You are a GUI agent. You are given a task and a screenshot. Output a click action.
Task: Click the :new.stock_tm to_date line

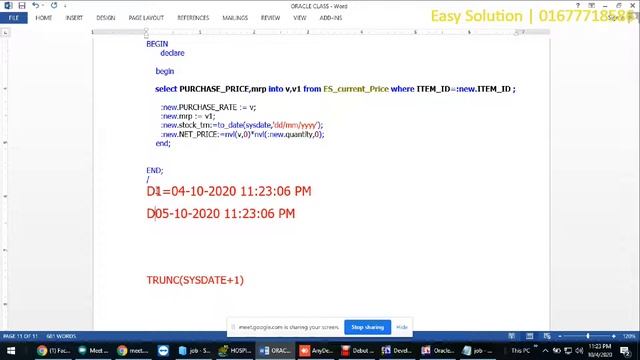[x=242, y=125]
